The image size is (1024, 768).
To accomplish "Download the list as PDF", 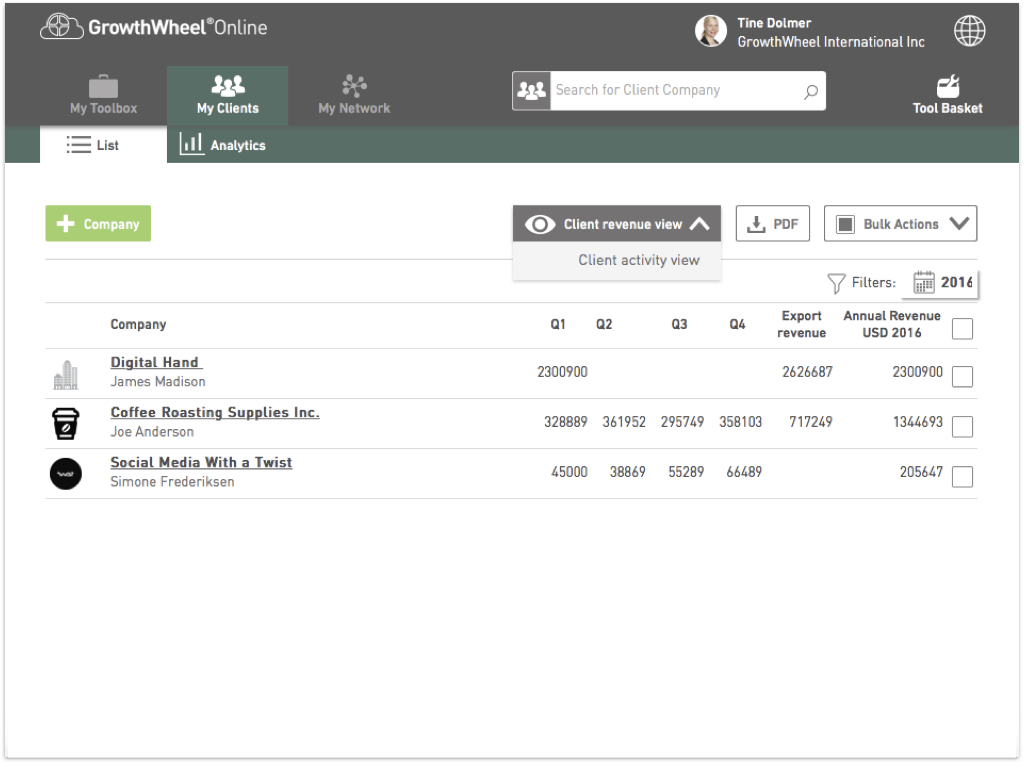I will (773, 224).
